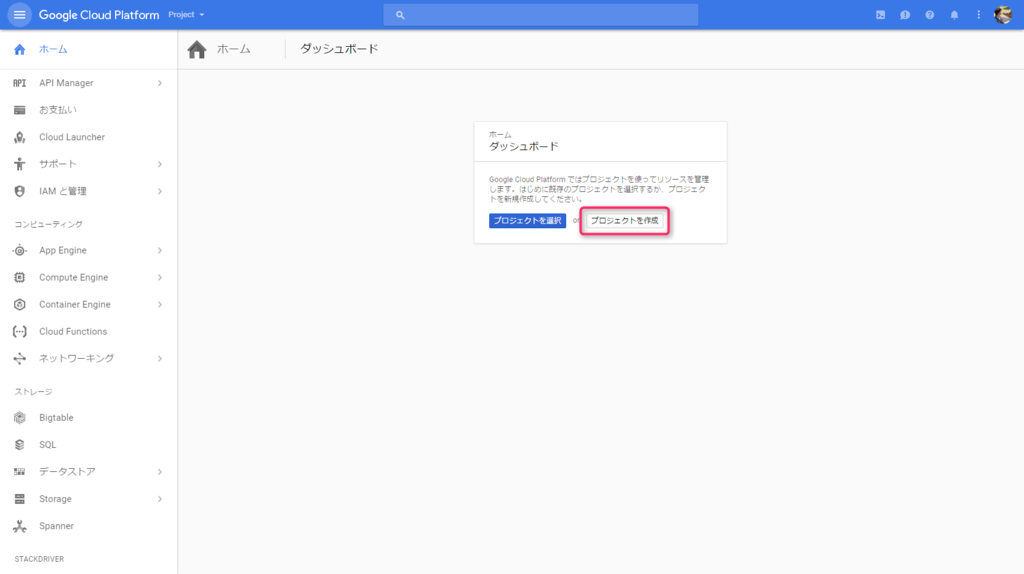The width and height of the screenshot is (1024, 574).
Task: Click the Cloud Functions brackets icon
Action: click(x=20, y=332)
